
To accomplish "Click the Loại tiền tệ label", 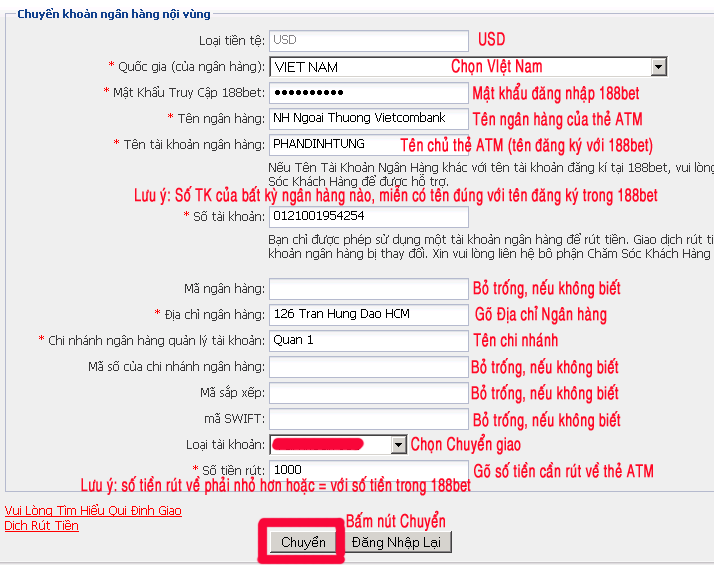I will [x=232, y=41].
